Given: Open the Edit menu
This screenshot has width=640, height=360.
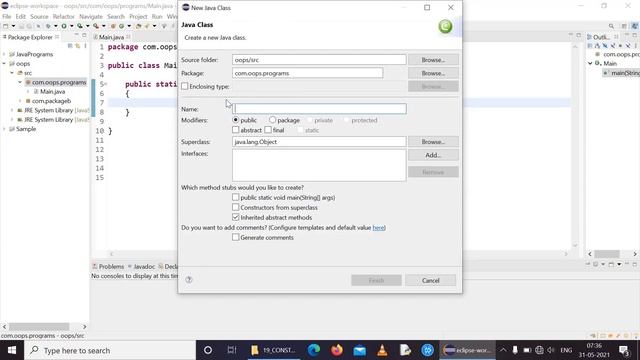Looking at the screenshot, I should point(20,16).
